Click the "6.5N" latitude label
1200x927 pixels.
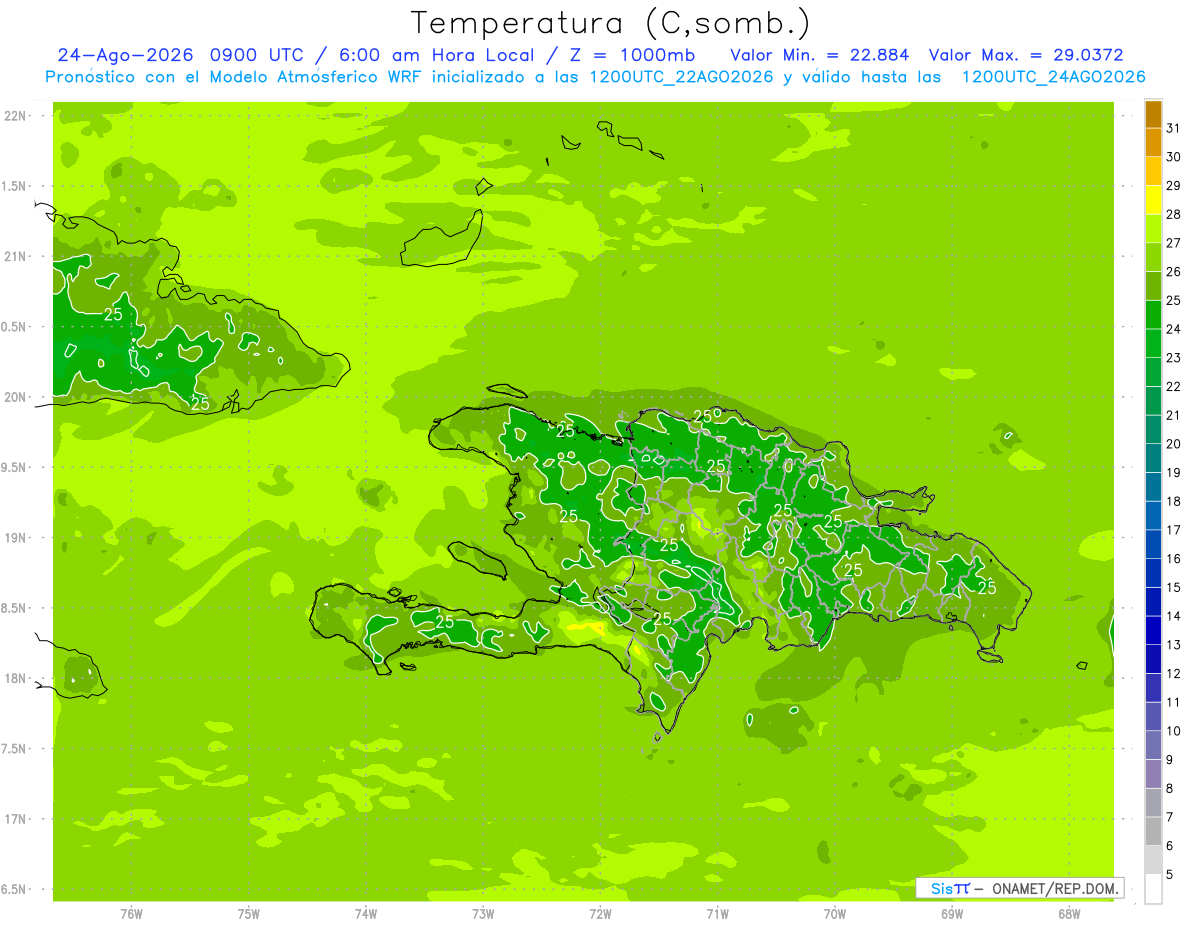(x=15, y=889)
